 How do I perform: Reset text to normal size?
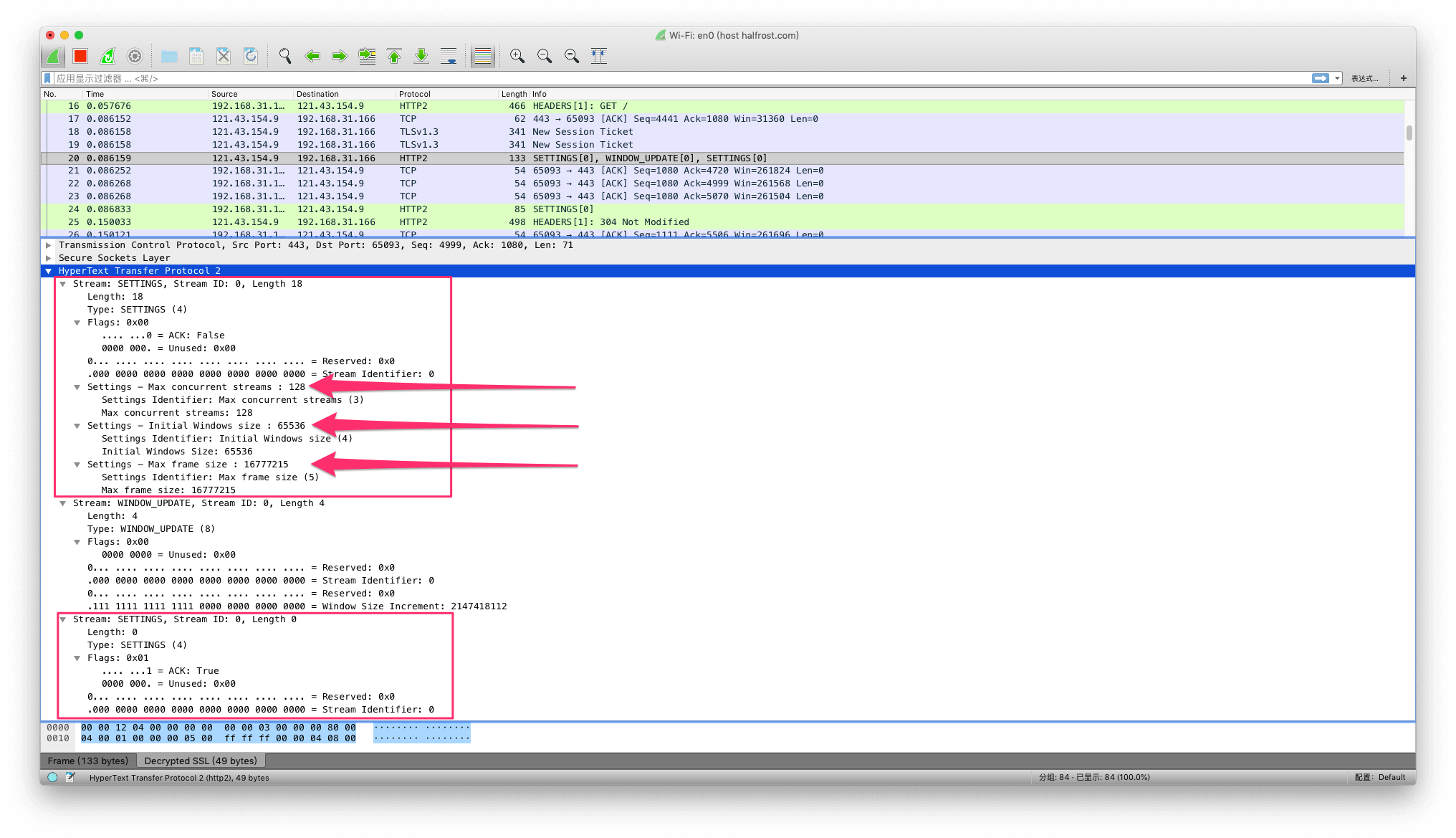[x=572, y=56]
